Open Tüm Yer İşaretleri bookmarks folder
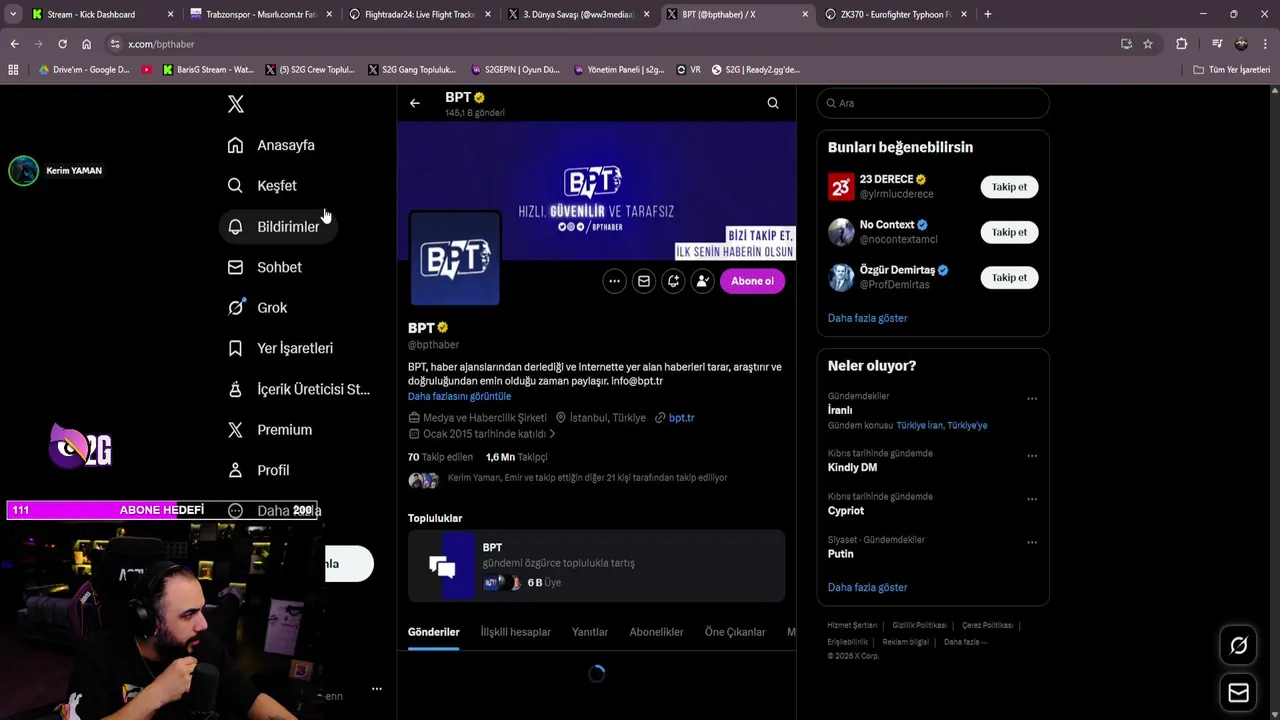The height and width of the screenshot is (720, 1280). pos(1231,70)
